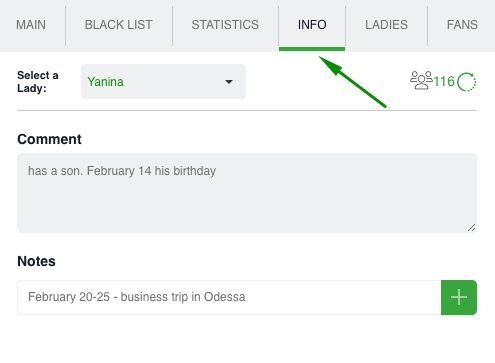The image size is (495, 363).
Task: Add note with green plus button
Action: (x=459, y=297)
